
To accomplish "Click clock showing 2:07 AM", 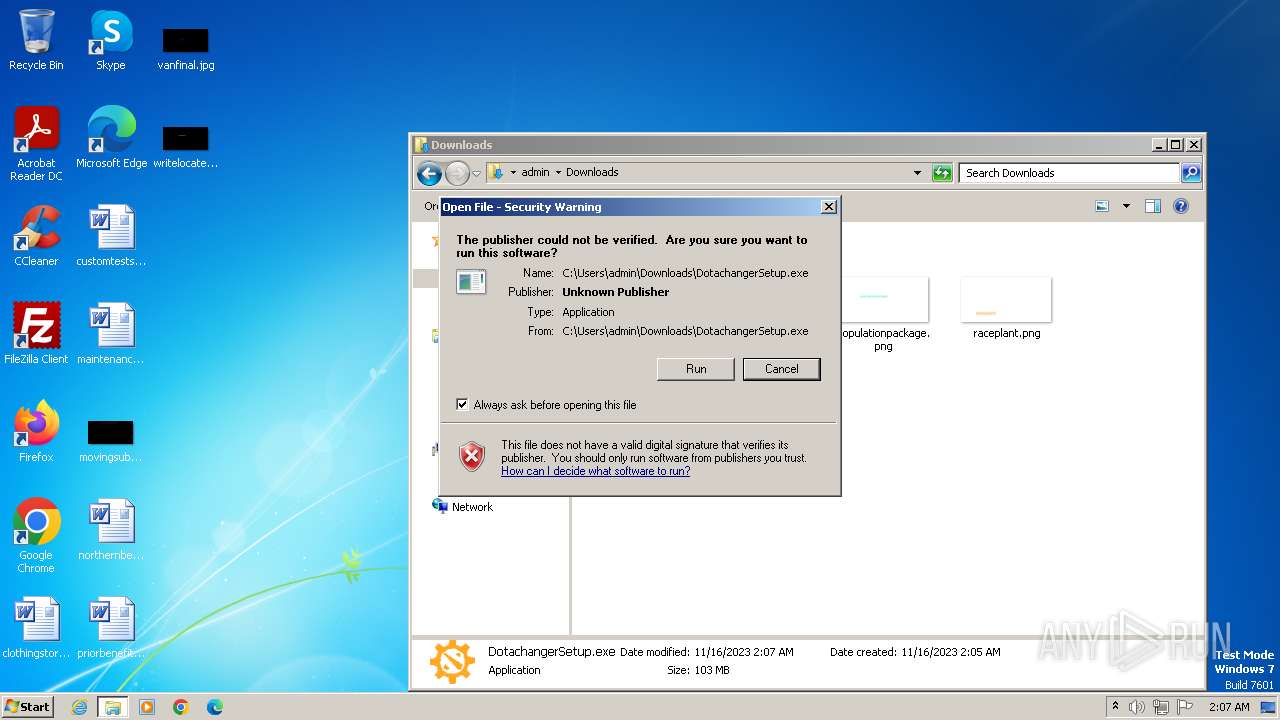I will [x=1229, y=707].
